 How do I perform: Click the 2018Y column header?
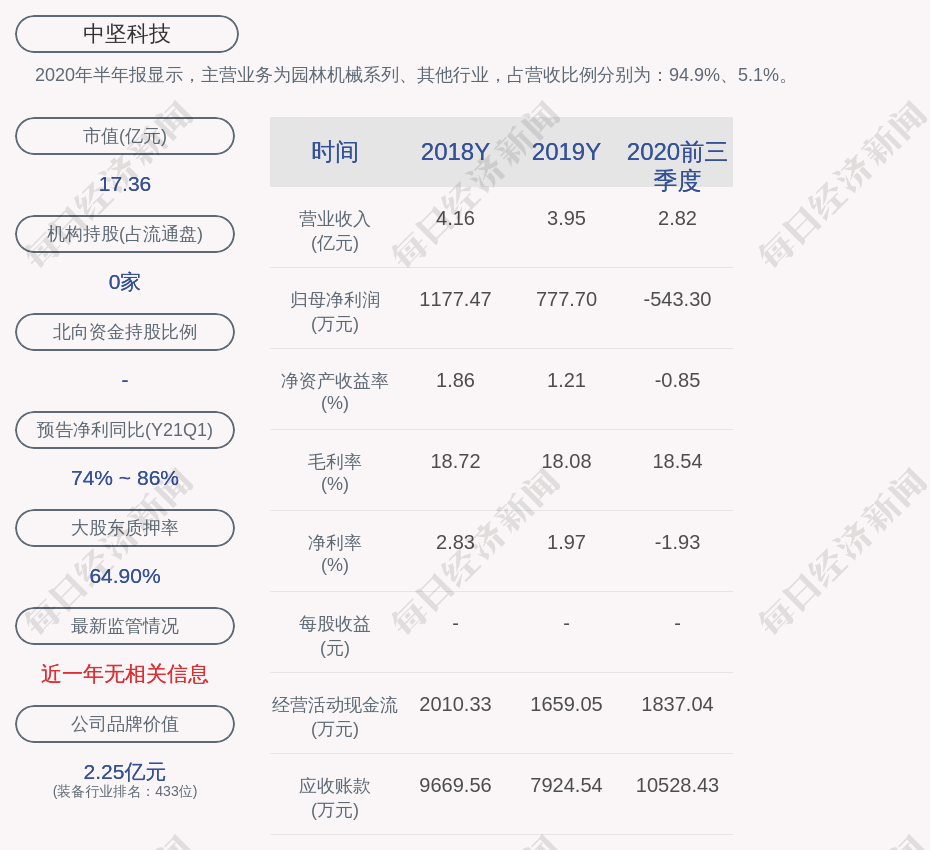pyautogui.click(x=455, y=152)
